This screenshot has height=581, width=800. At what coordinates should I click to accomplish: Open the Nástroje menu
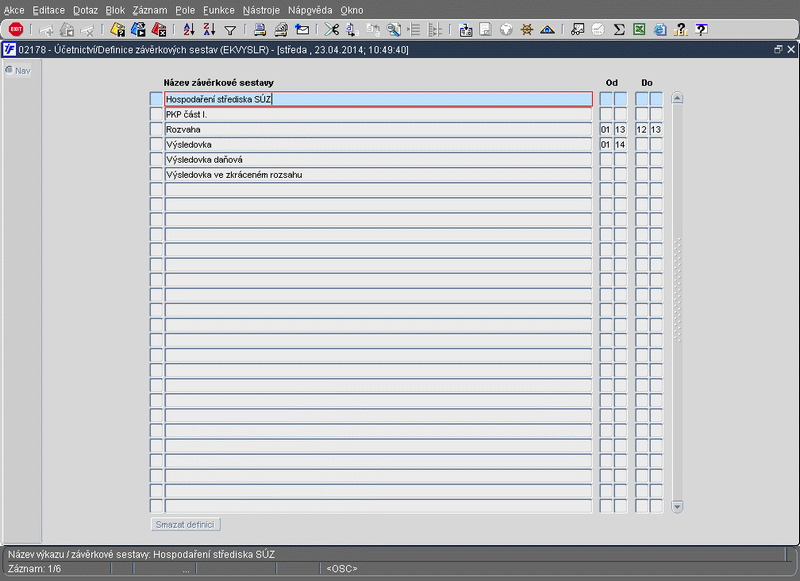point(261,10)
